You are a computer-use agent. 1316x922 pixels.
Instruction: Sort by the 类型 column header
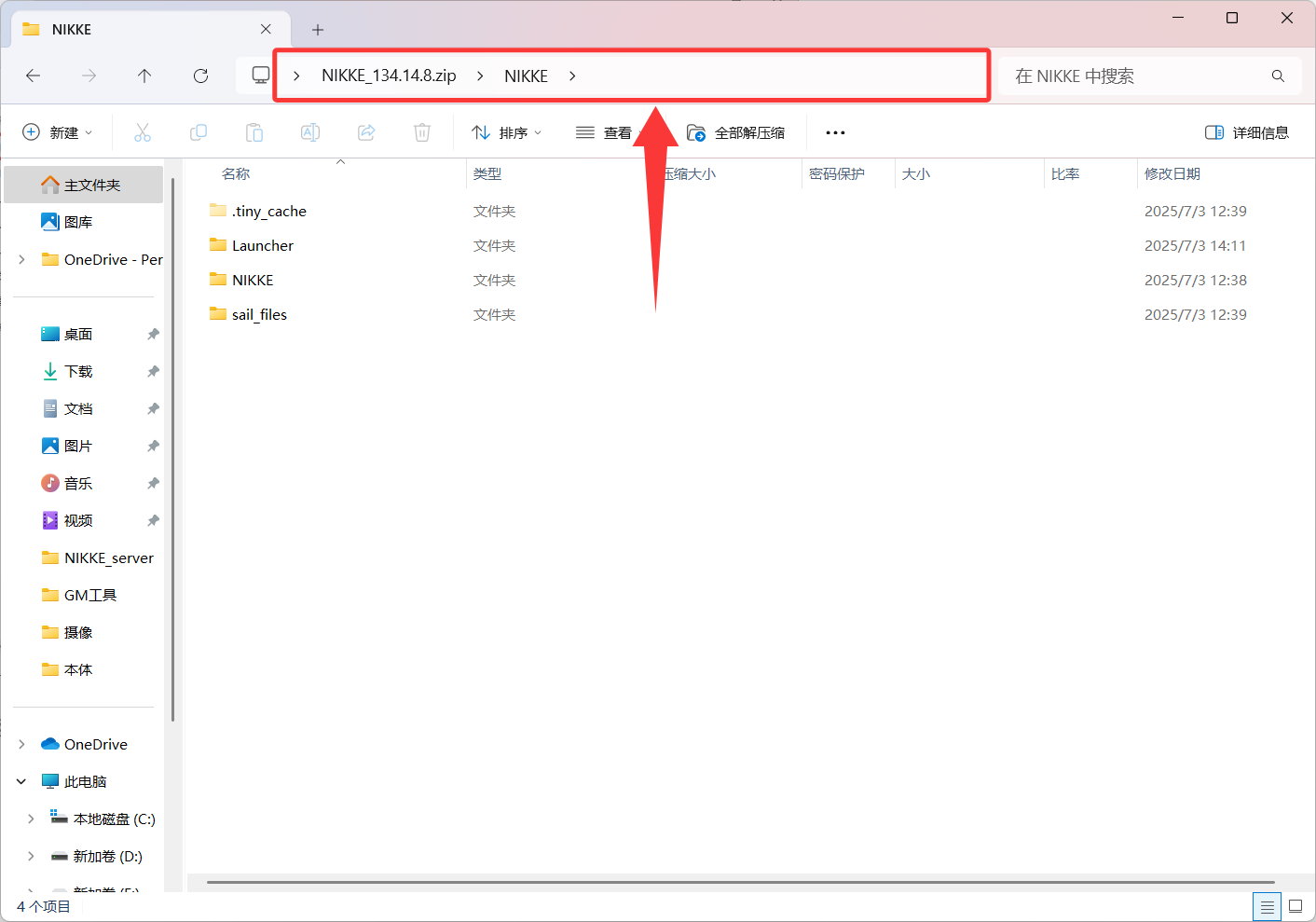pyautogui.click(x=487, y=174)
